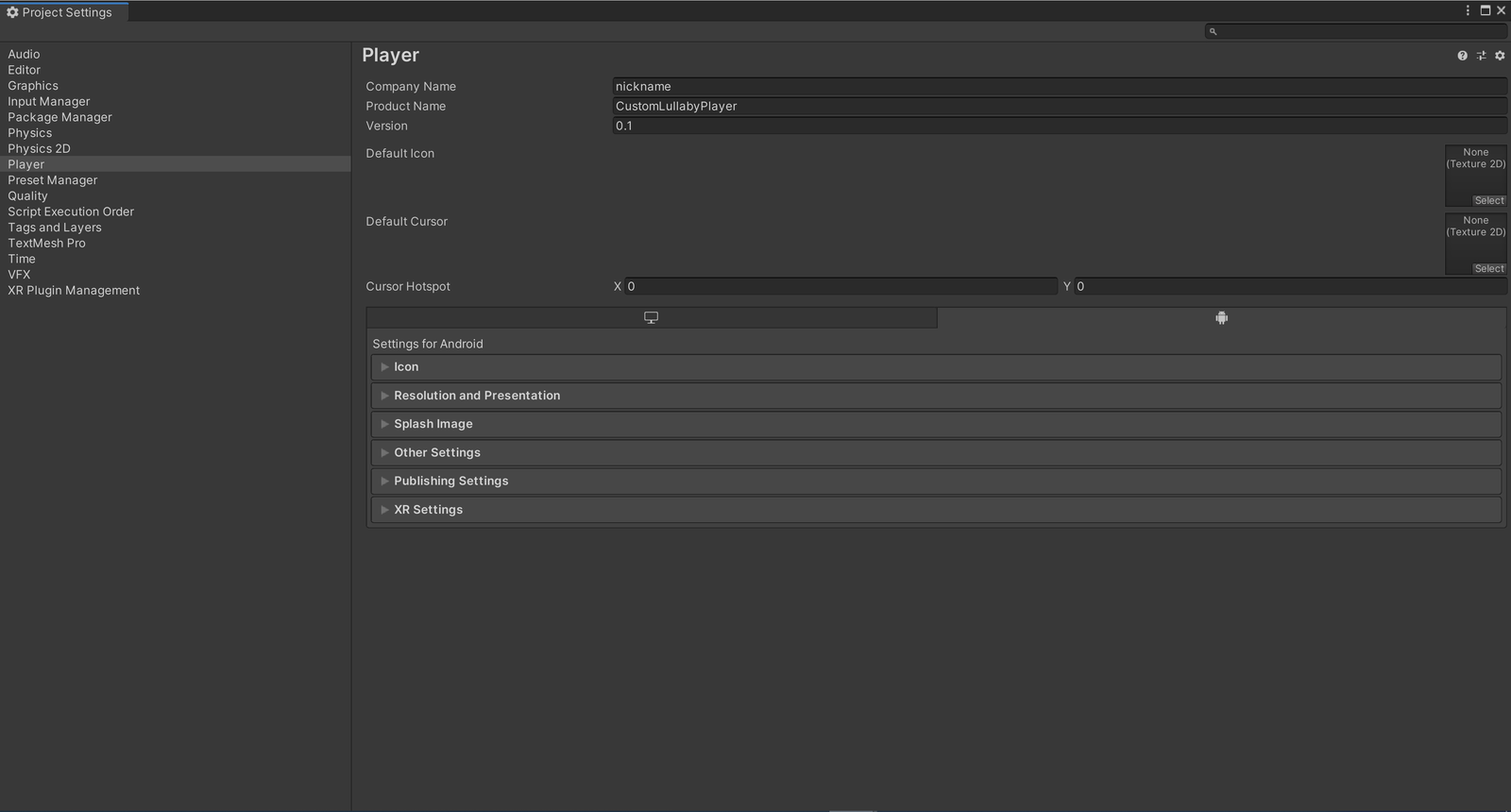Click the preset sliders icon
This screenshot has width=1511, height=812.
[x=1481, y=56]
